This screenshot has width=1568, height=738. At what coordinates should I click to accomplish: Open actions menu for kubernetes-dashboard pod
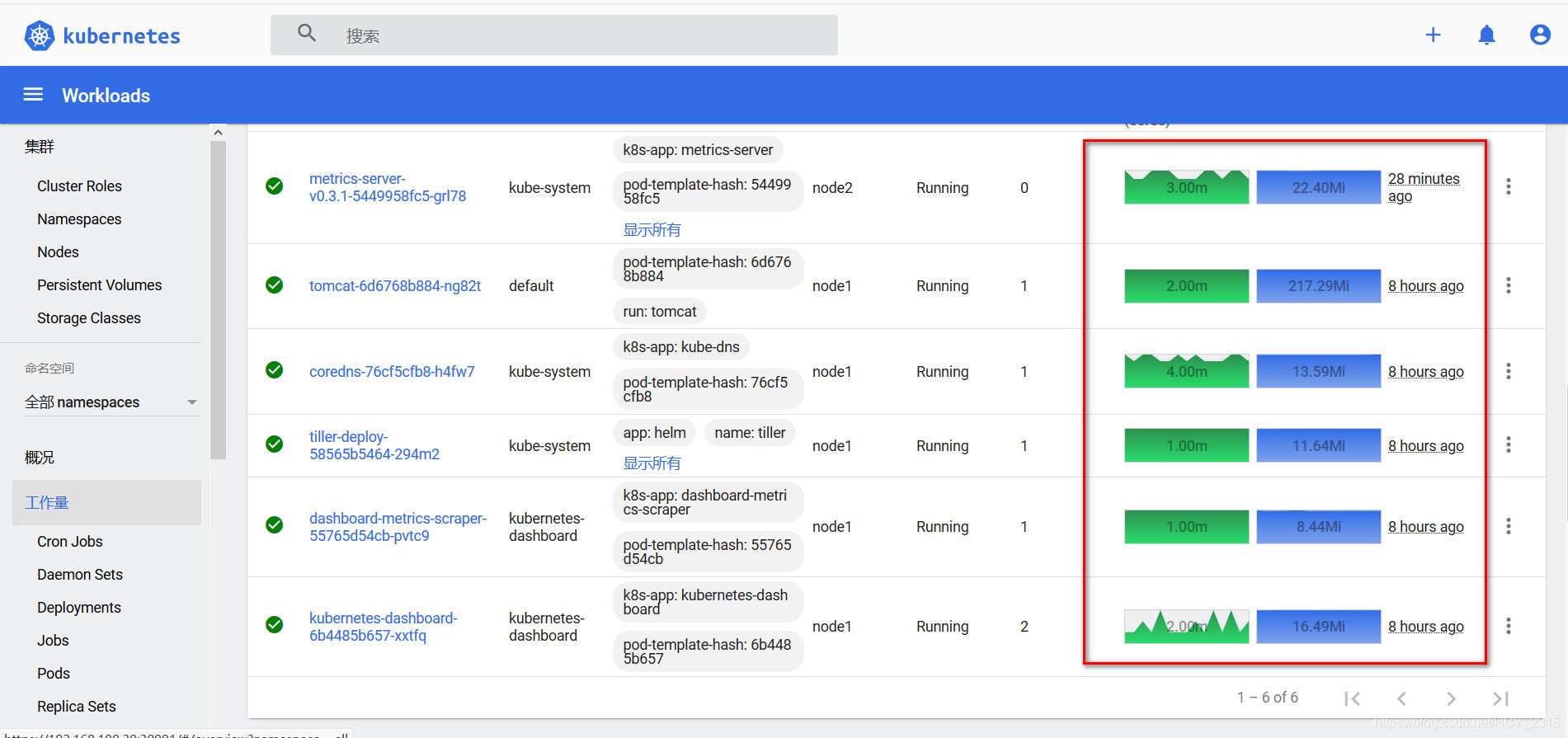coord(1509,626)
